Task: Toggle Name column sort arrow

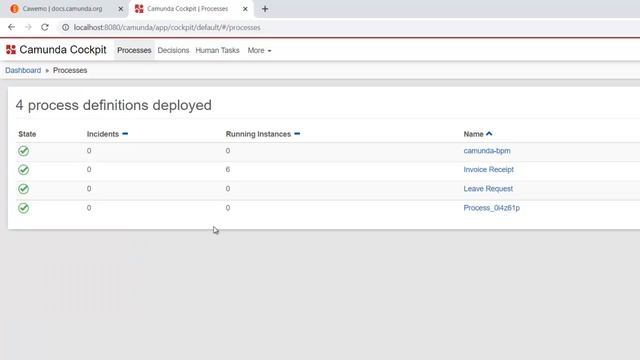Action: tap(489, 133)
